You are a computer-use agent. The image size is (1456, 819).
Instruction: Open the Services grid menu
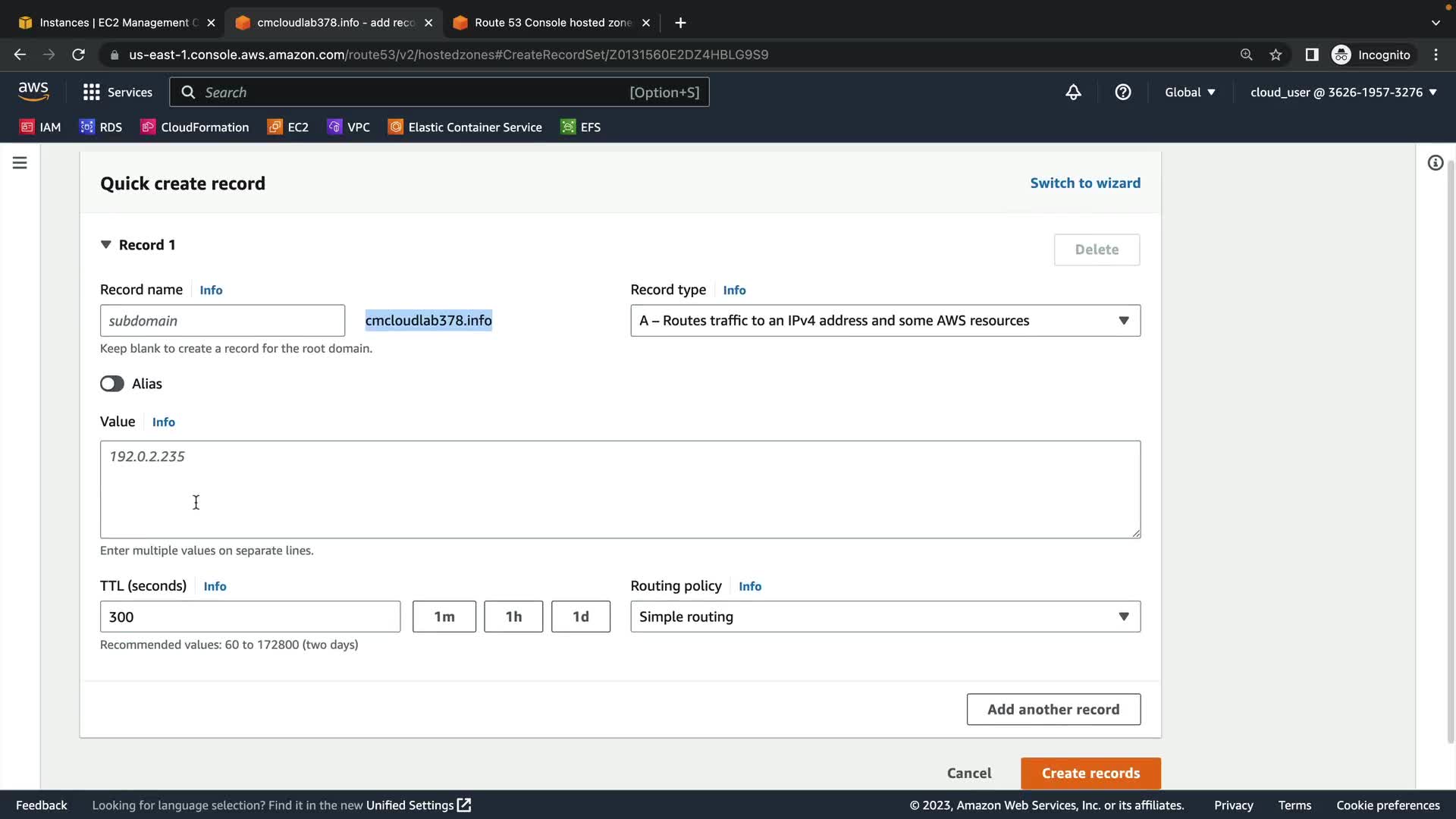point(117,93)
